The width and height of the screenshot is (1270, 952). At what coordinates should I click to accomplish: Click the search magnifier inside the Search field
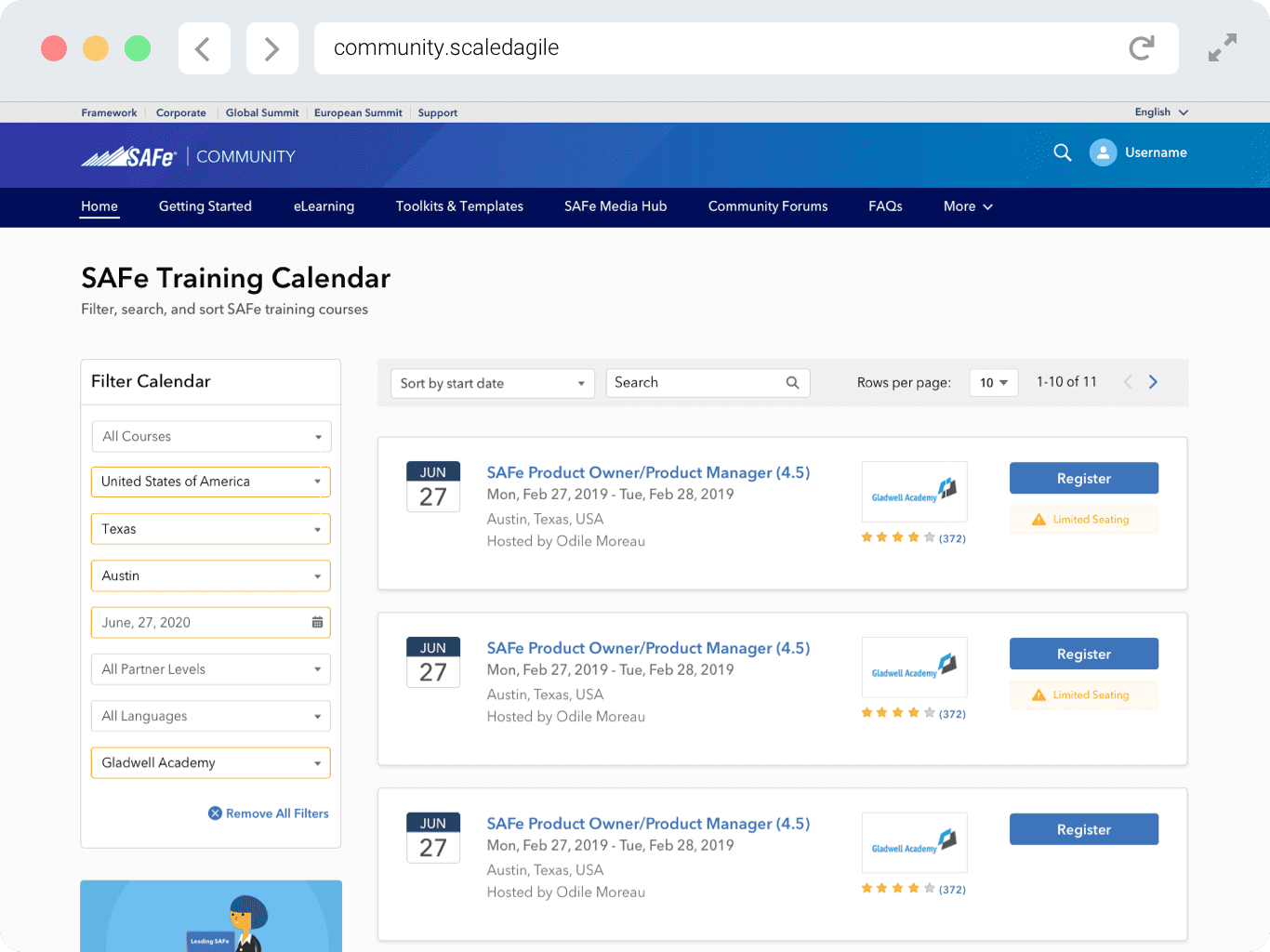(793, 382)
